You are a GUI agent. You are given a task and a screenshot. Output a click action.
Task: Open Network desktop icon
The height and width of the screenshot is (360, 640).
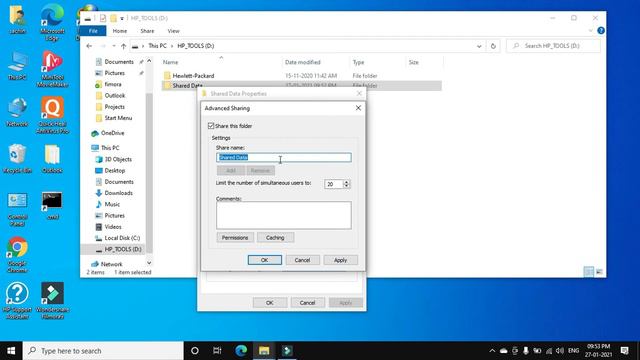[17, 112]
